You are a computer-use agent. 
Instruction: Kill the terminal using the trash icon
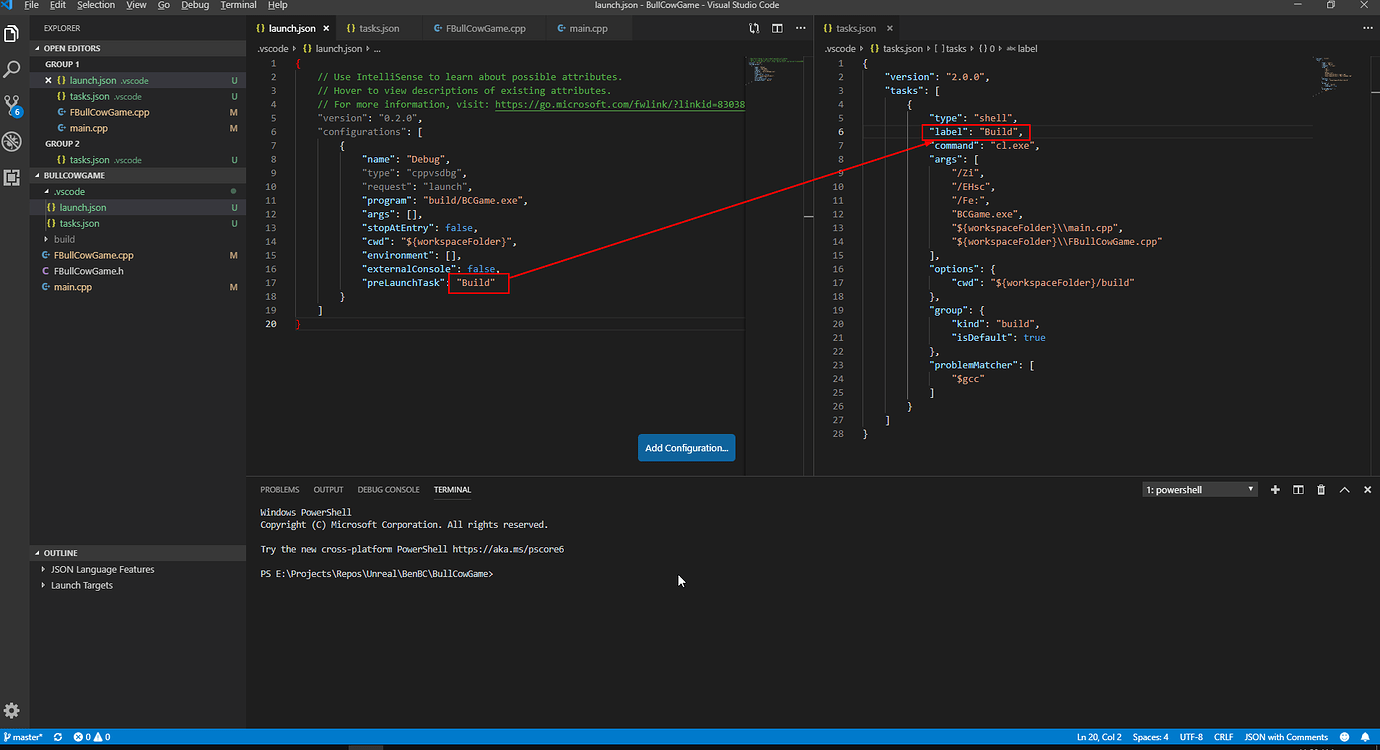(1321, 489)
